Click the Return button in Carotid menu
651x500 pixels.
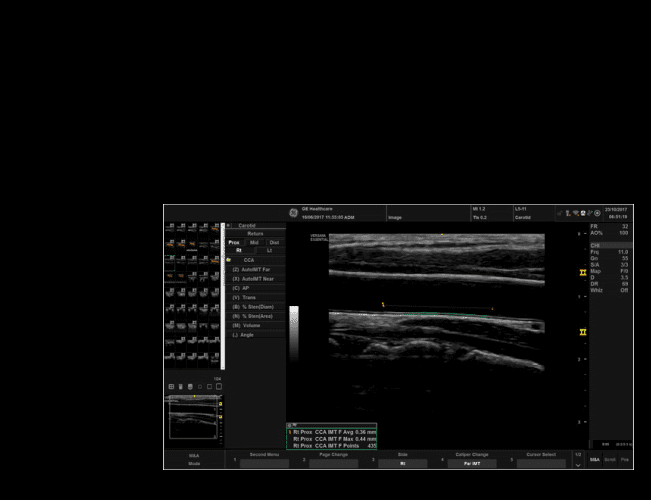point(255,233)
